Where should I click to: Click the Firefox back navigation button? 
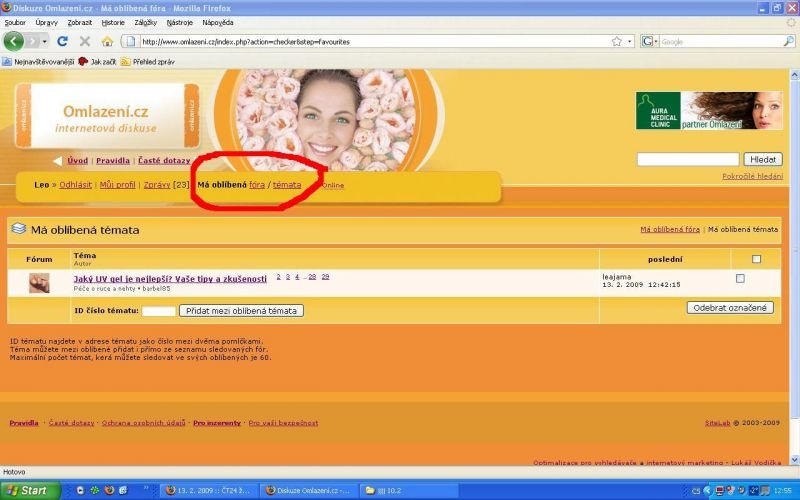click(14, 41)
